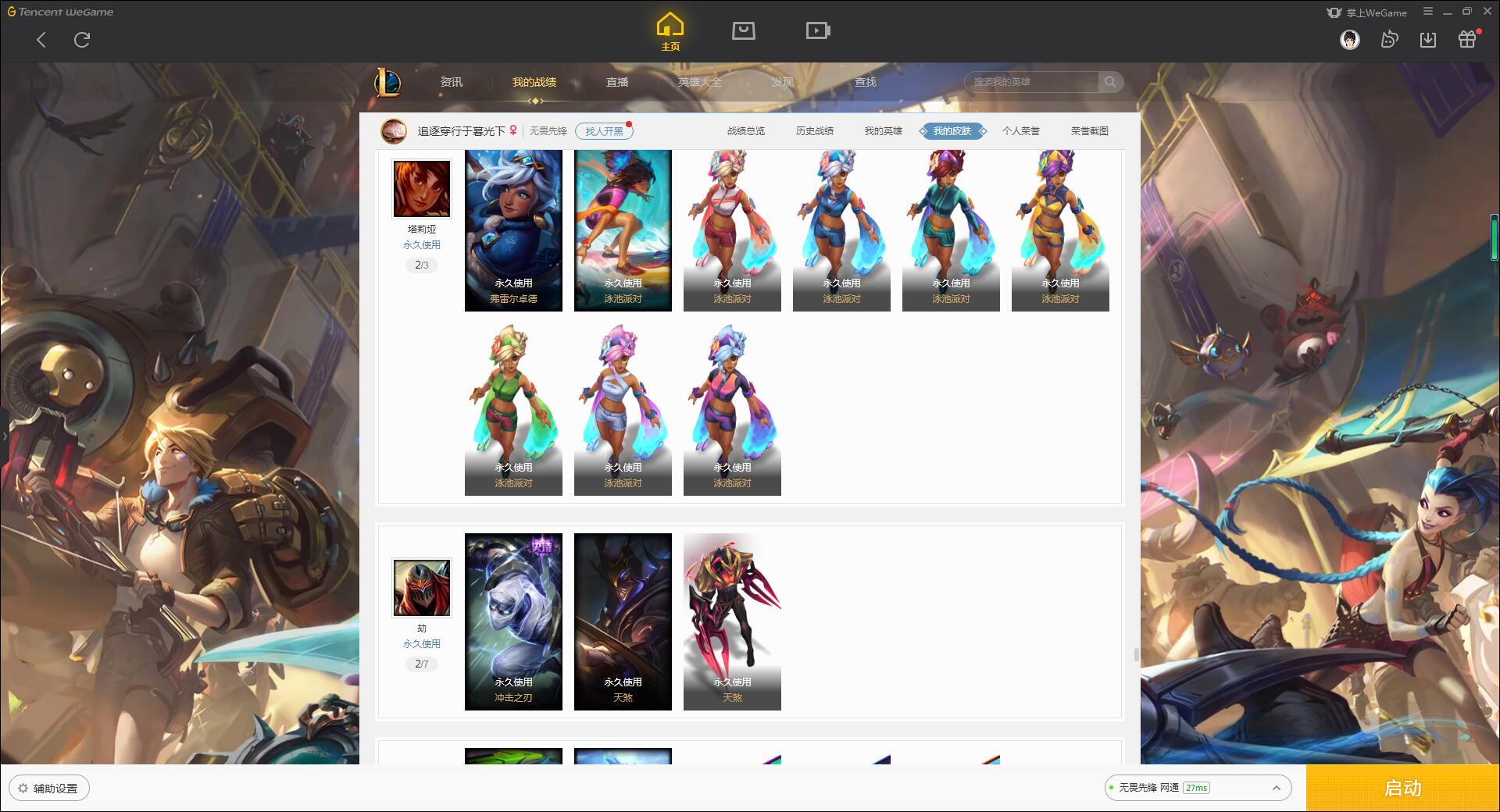Image resolution: width=1500 pixels, height=812 pixels.
Task: Switch to 我的英雄 sub-tab
Action: (884, 131)
